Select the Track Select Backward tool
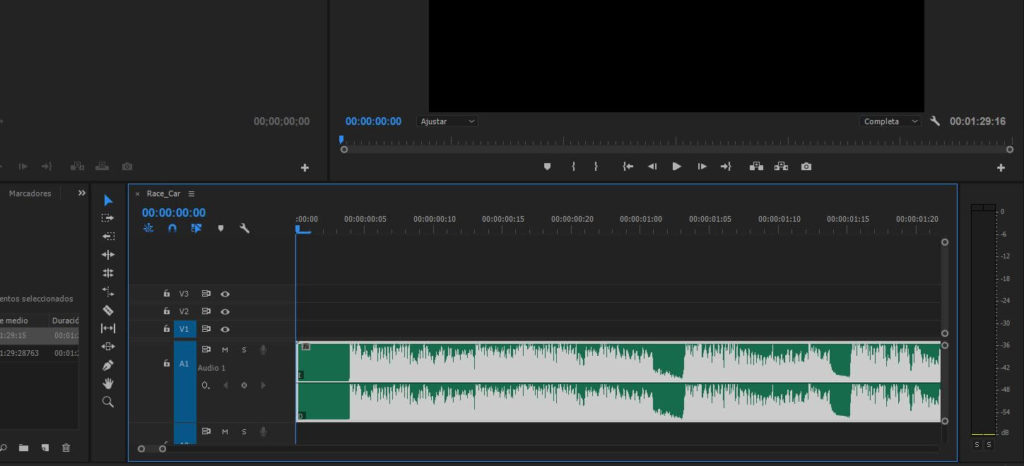 point(108,236)
